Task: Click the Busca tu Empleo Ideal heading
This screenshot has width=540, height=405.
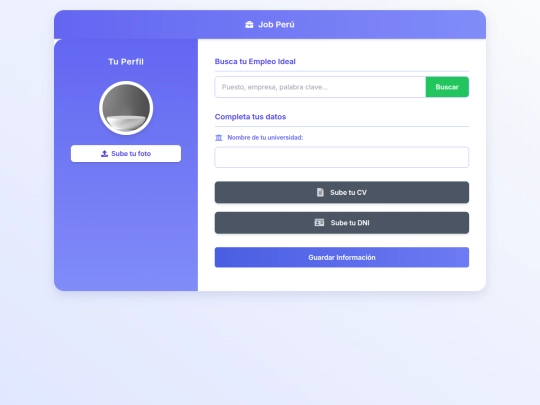Action: 255,61
